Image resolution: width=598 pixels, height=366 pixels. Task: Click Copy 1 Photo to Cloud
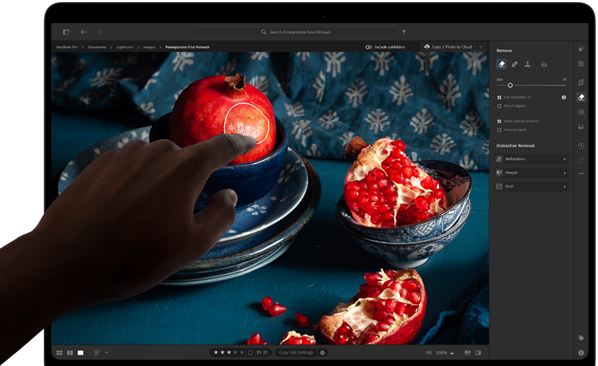(x=448, y=47)
